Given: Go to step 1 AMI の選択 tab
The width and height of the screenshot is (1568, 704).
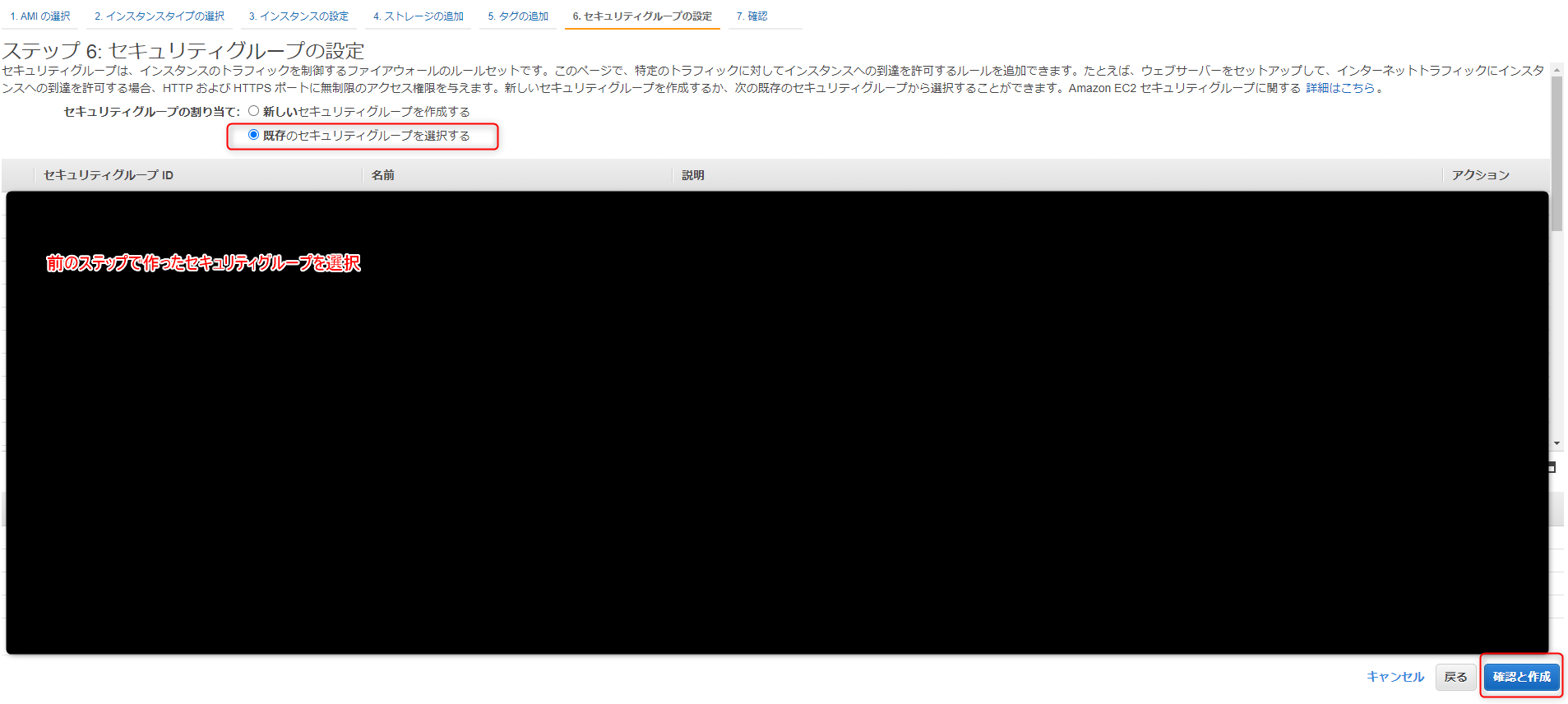Looking at the screenshot, I should pos(40,16).
